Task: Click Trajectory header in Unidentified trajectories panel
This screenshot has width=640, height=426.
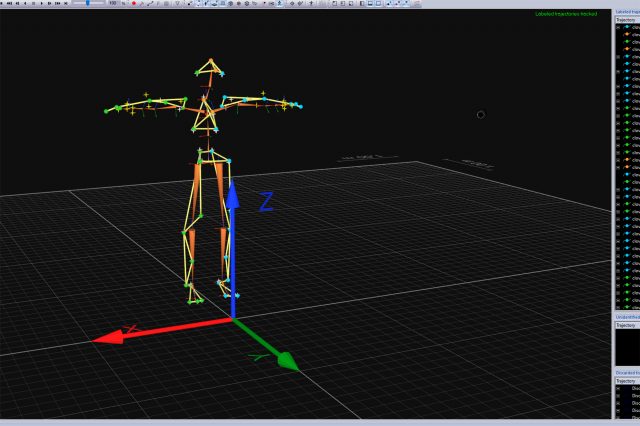Action: pyautogui.click(x=625, y=325)
